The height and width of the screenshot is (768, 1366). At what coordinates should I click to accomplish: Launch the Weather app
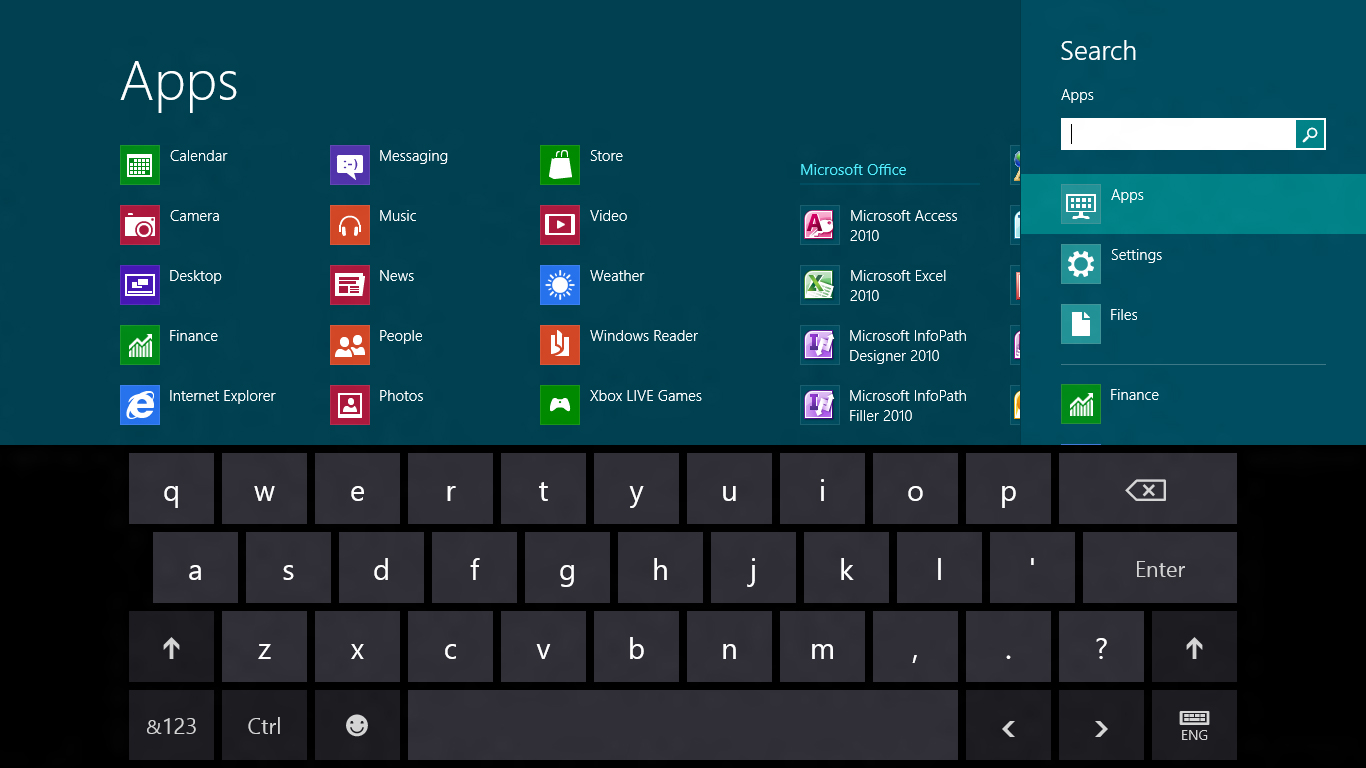pos(560,285)
